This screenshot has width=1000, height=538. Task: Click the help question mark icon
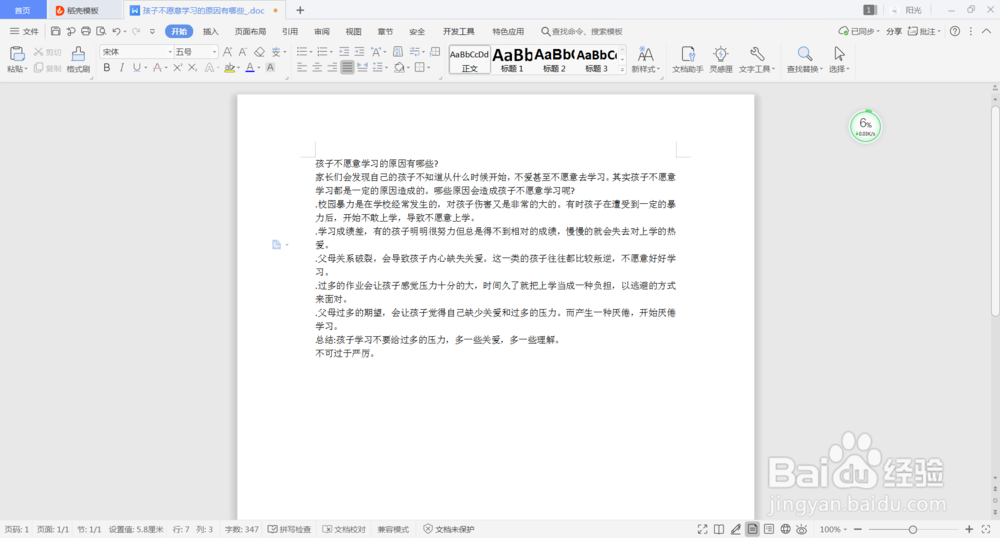[x=955, y=31]
